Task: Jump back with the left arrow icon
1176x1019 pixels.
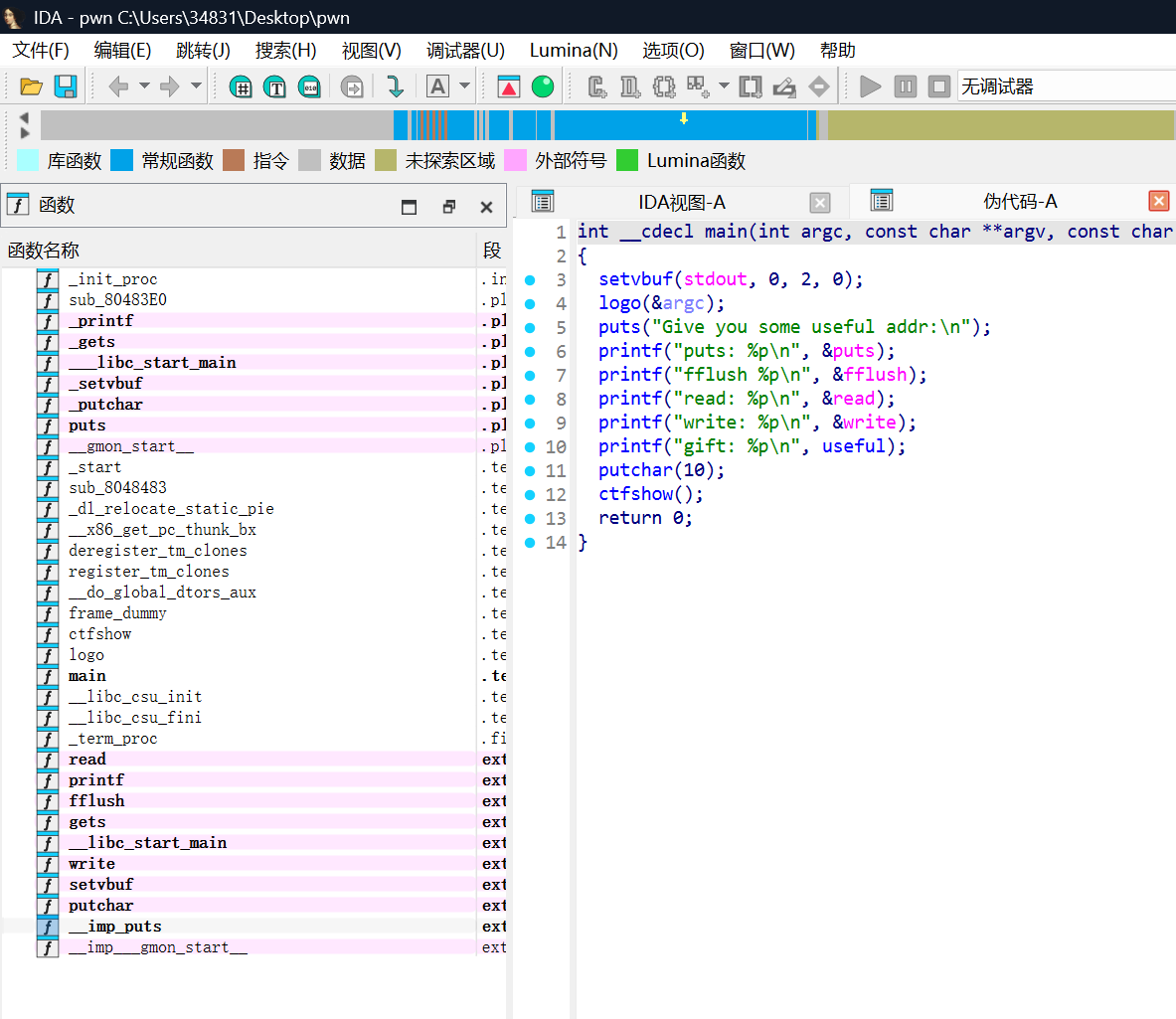Action: [118, 86]
